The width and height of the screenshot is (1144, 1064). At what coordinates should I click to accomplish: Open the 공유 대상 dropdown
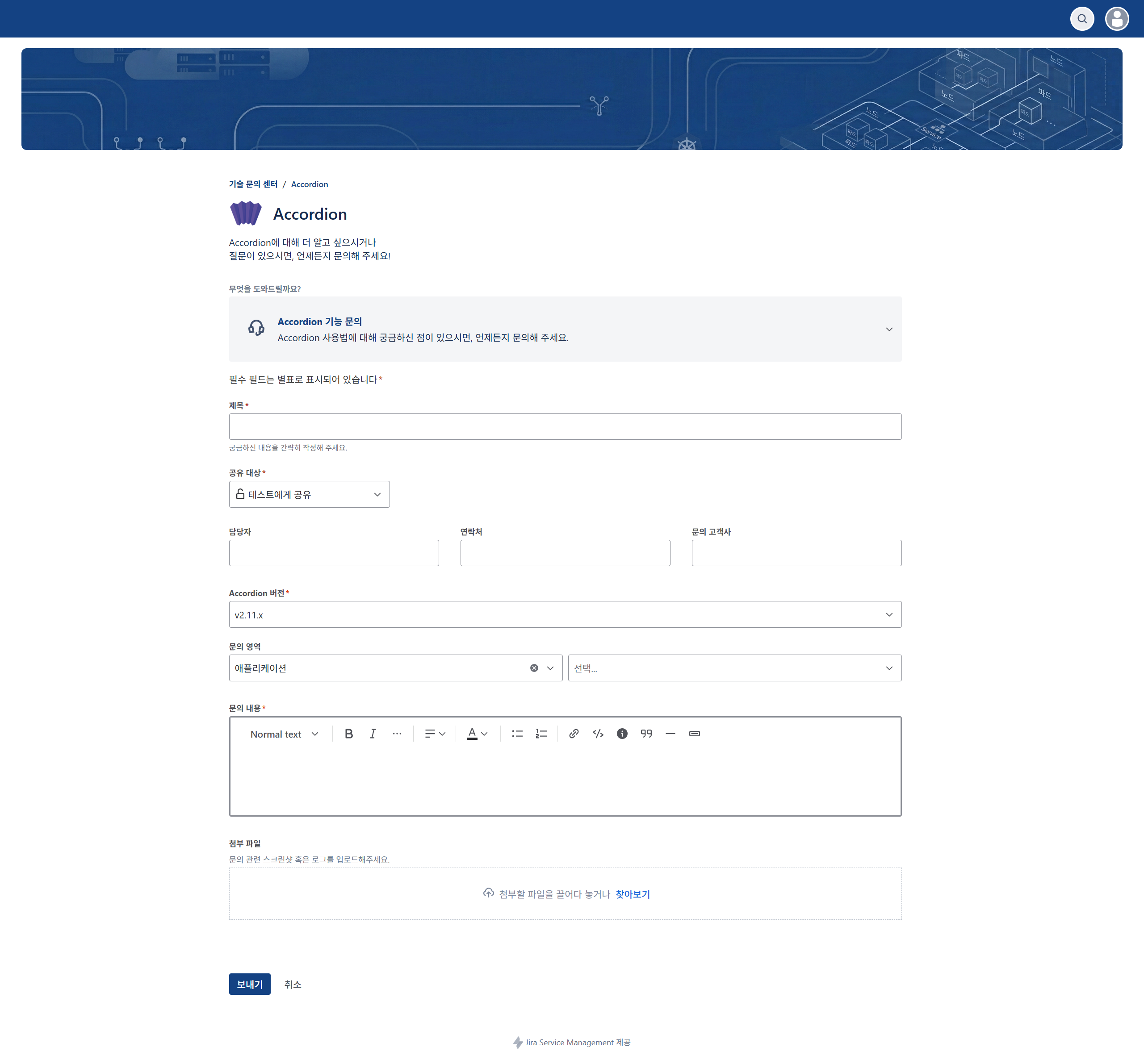pos(309,494)
